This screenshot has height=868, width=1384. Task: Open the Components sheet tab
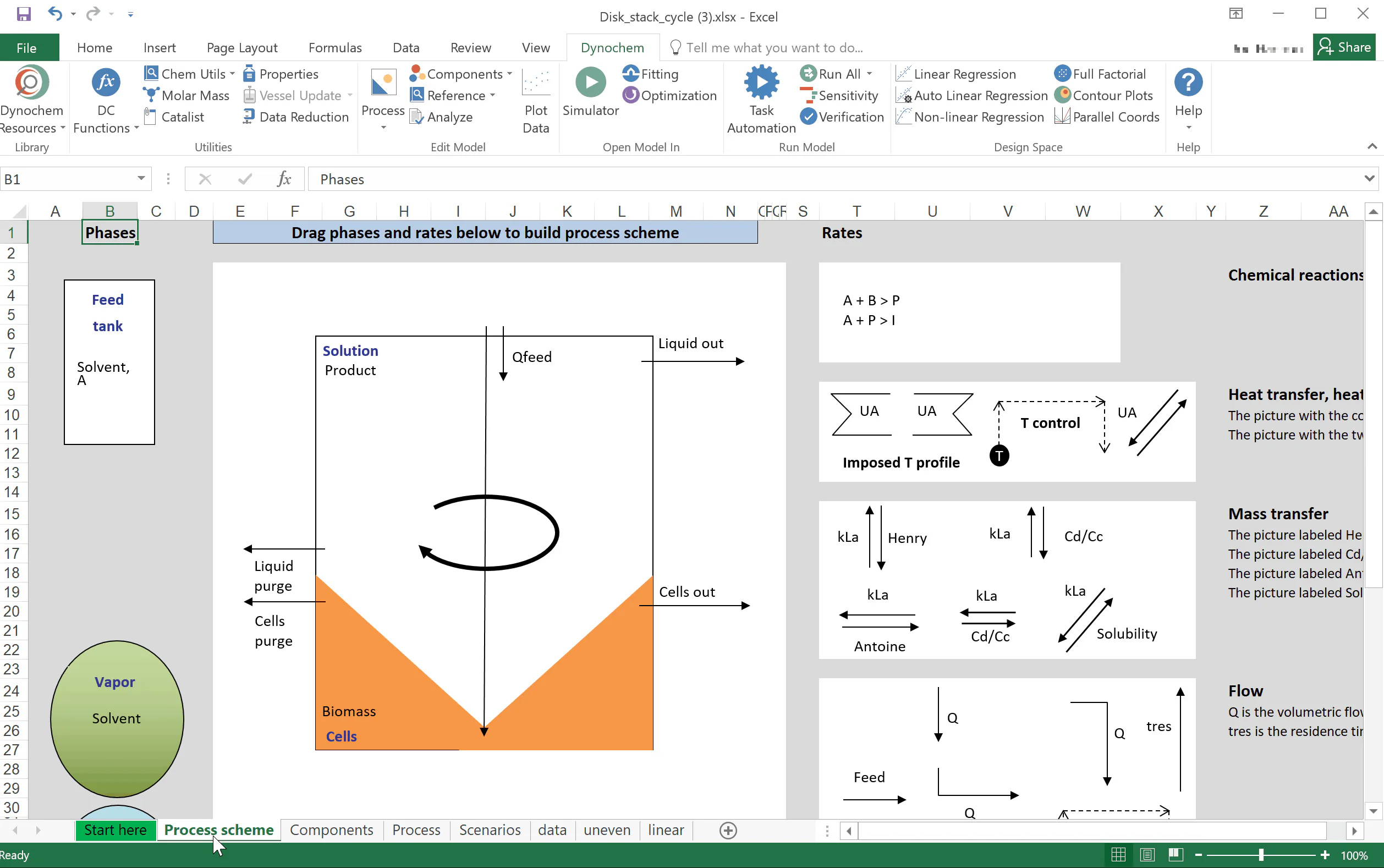tap(331, 830)
